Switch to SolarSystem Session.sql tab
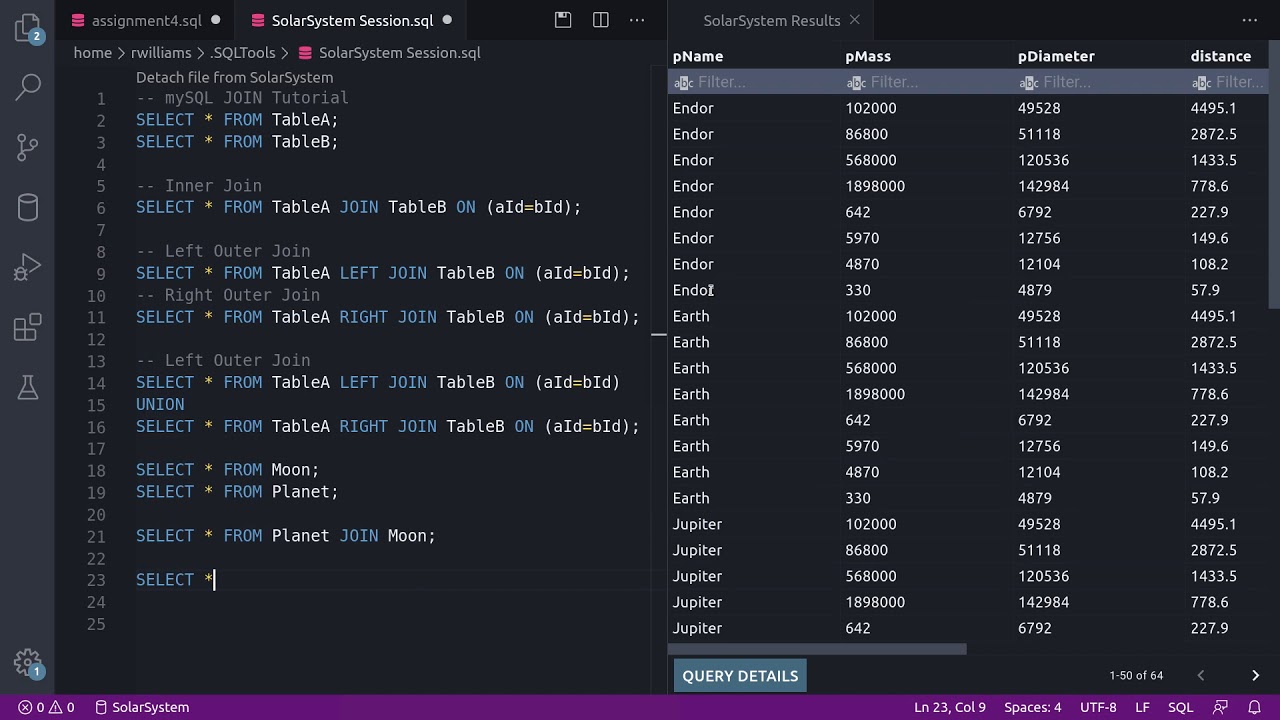Viewport: 1280px width, 720px height. coord(352,20)
